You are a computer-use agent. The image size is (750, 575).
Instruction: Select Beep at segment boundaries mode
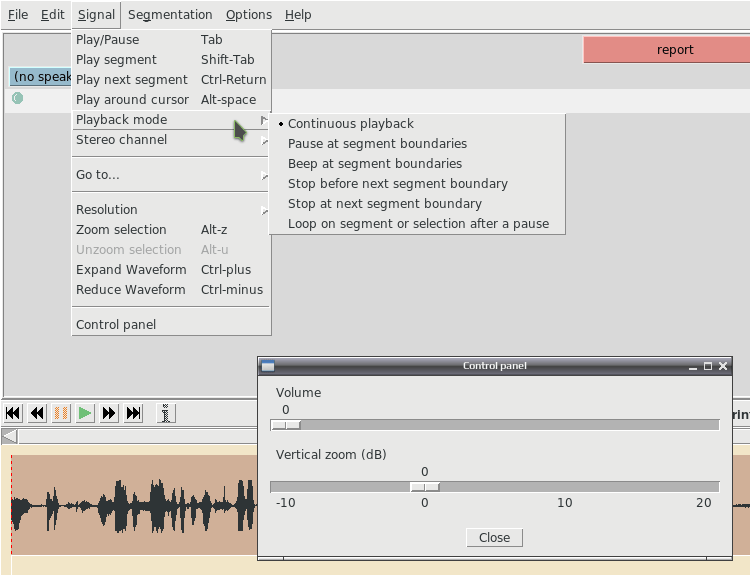point(417,164)
